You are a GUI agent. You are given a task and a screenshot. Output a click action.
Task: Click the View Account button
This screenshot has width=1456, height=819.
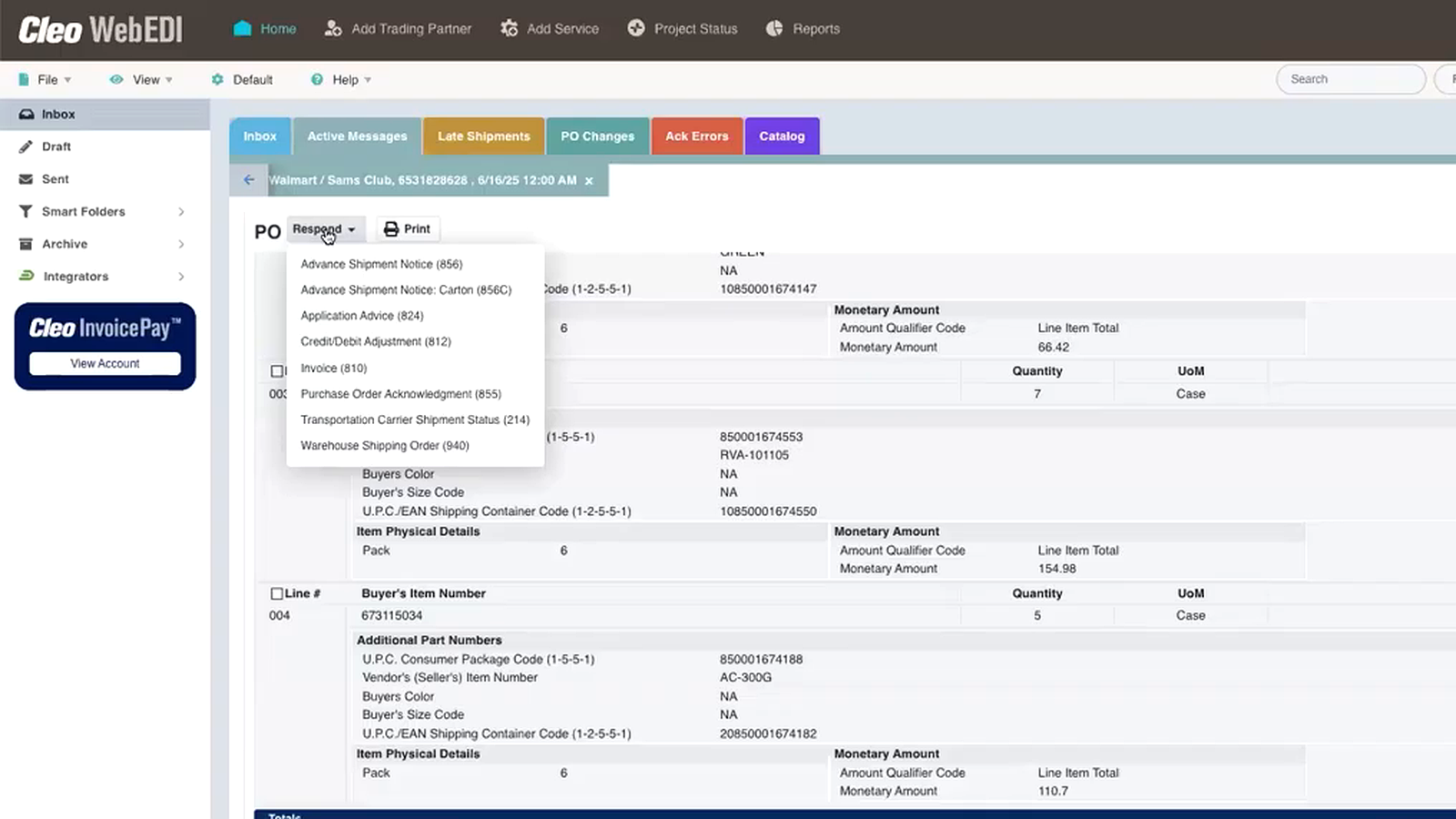[105, 363]
